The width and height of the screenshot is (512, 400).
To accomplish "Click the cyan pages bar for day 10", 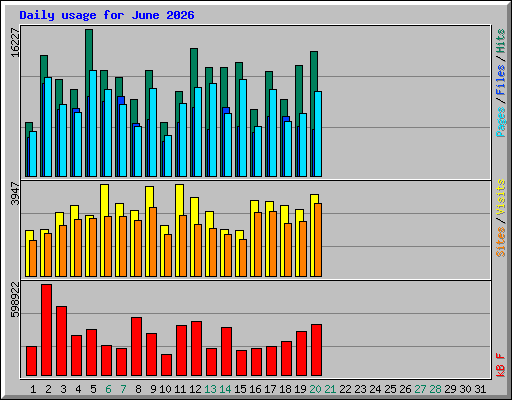I will (168, 156).
